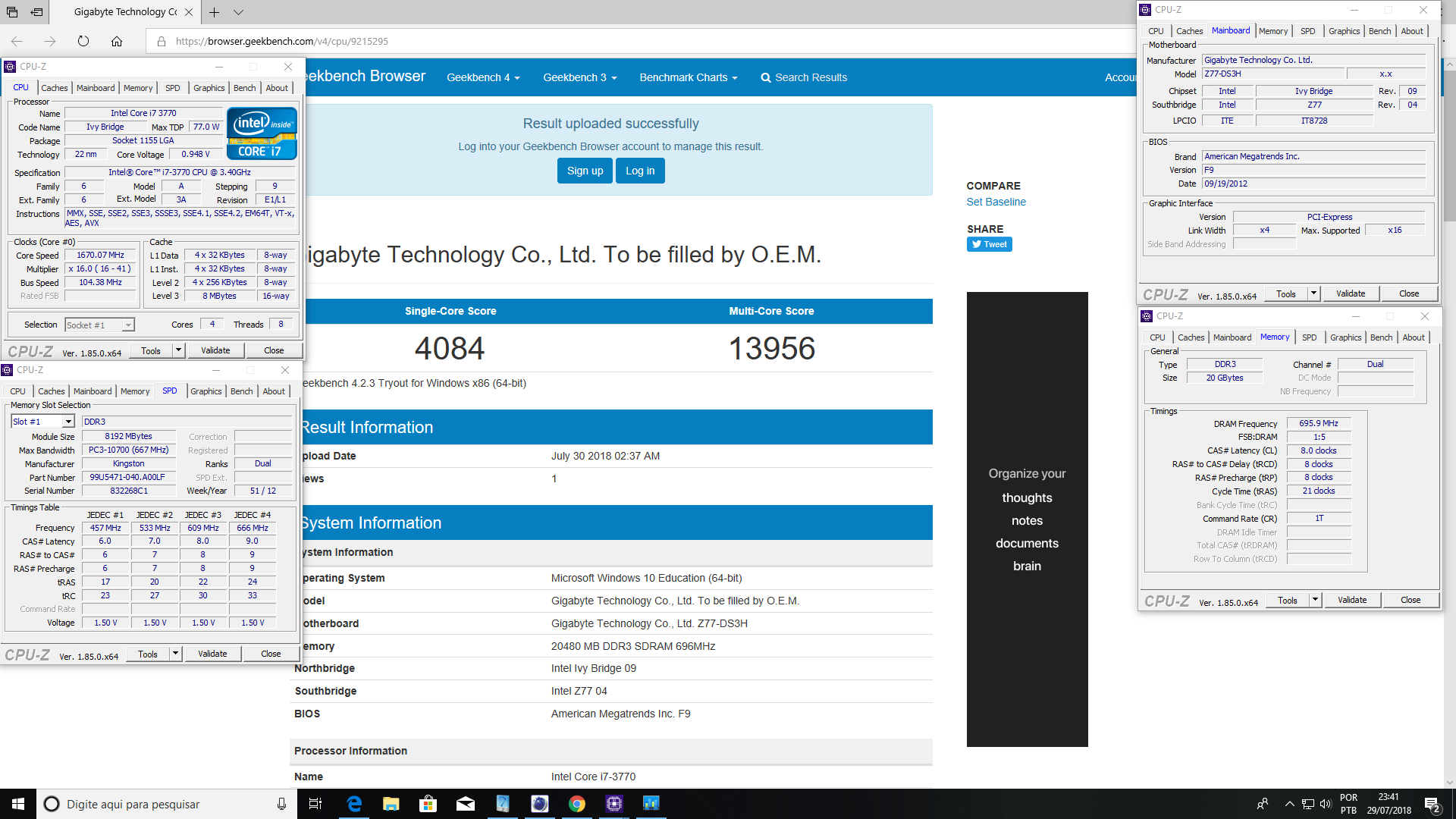1456x819 pixels.
Task: Open Google Chrome from the taskbar
Action: click(577, 804)
